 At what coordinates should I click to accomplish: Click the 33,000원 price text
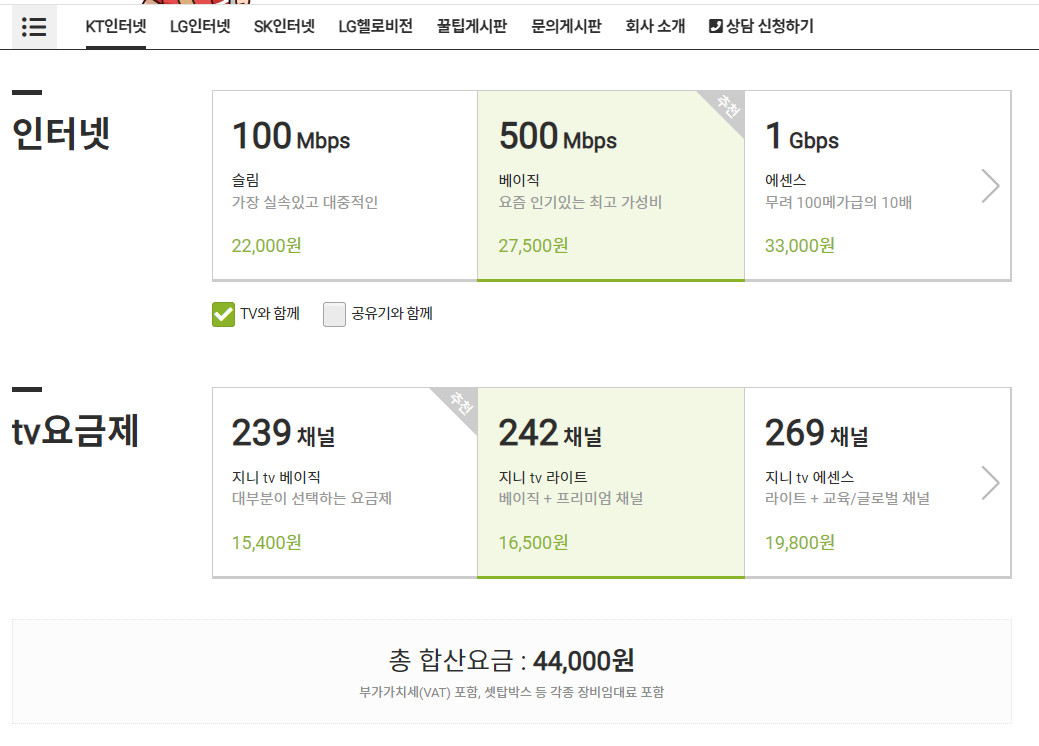pyautogui.click(x=800, y=246)
